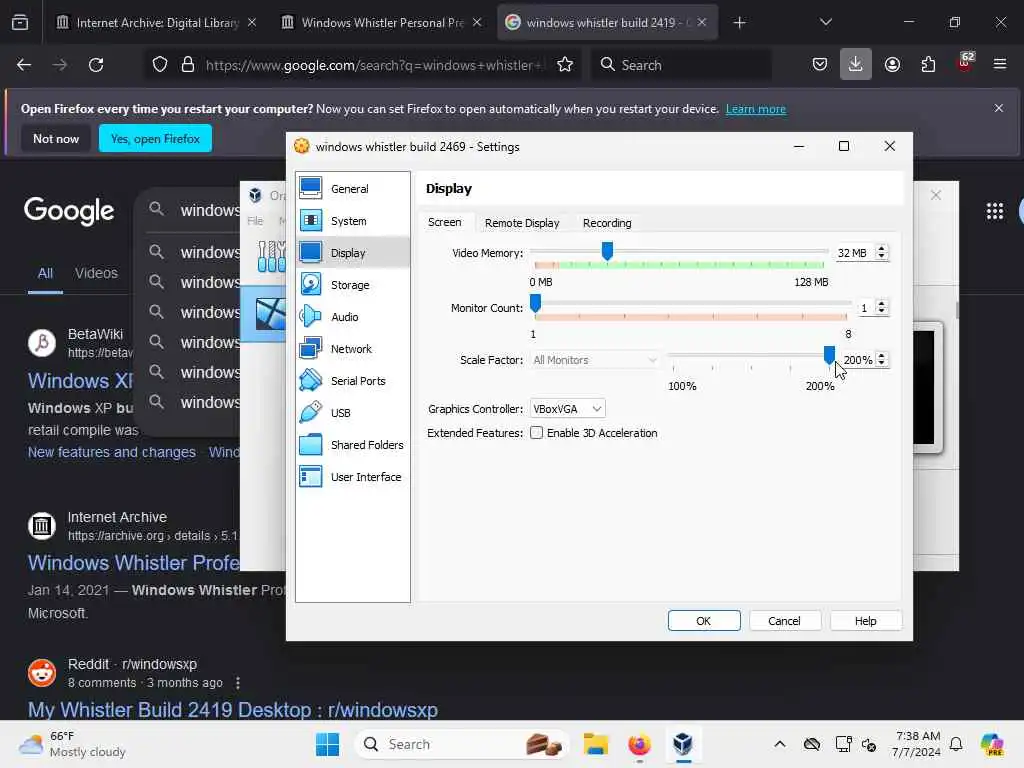The width and height of the screenshot is (1024, 768).
Task: Open Storage settings category icon
Action: (x=310, y=284)
